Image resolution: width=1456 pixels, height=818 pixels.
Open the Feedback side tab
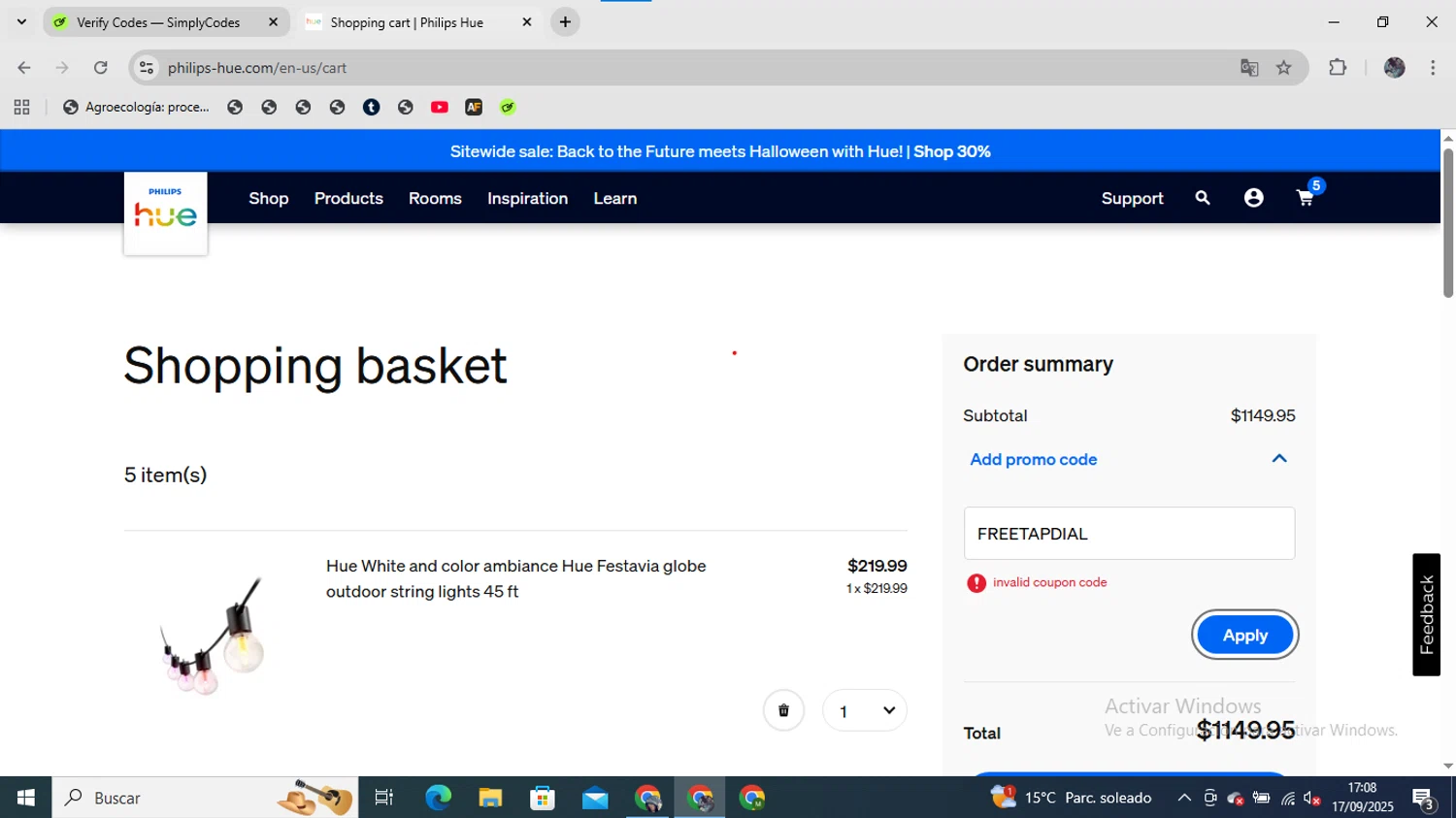click(x=1426, y=614)
